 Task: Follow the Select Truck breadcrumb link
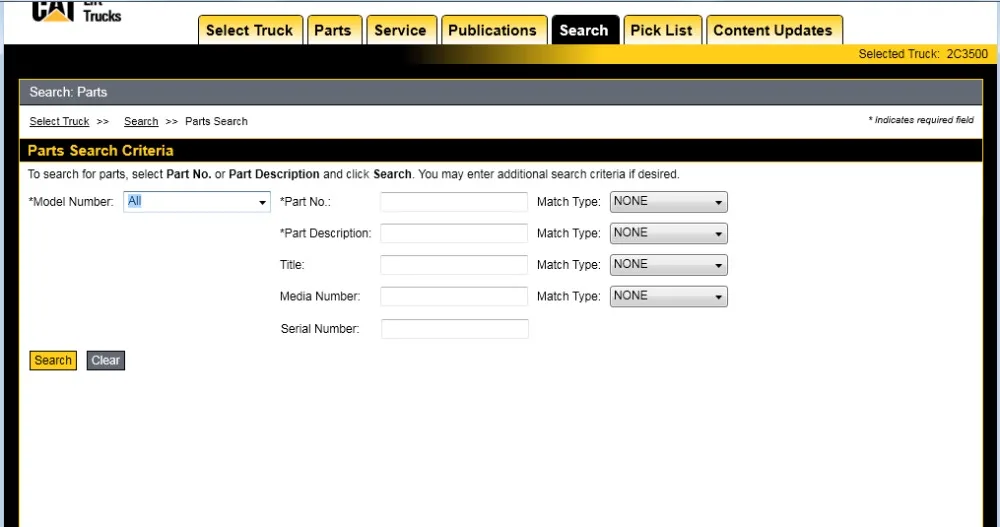pyautogui.click(x=59, y=121)
